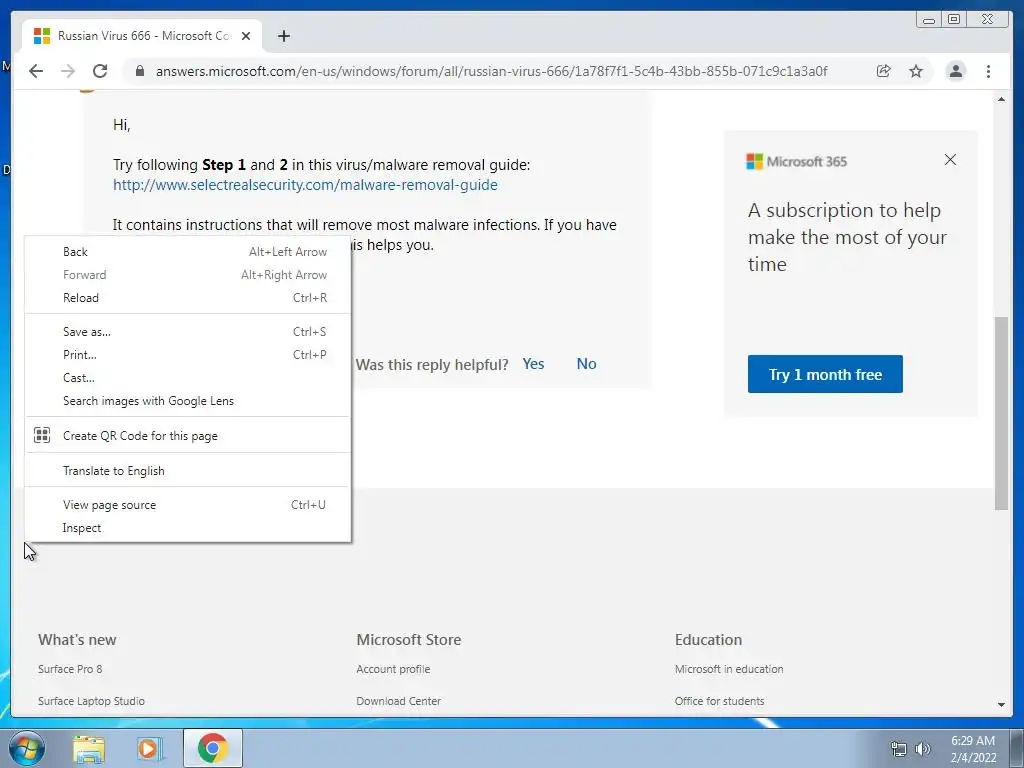Open the Surface Pro 8 footer link
This screenshot has width=1024, height=768.
(70, 669)
